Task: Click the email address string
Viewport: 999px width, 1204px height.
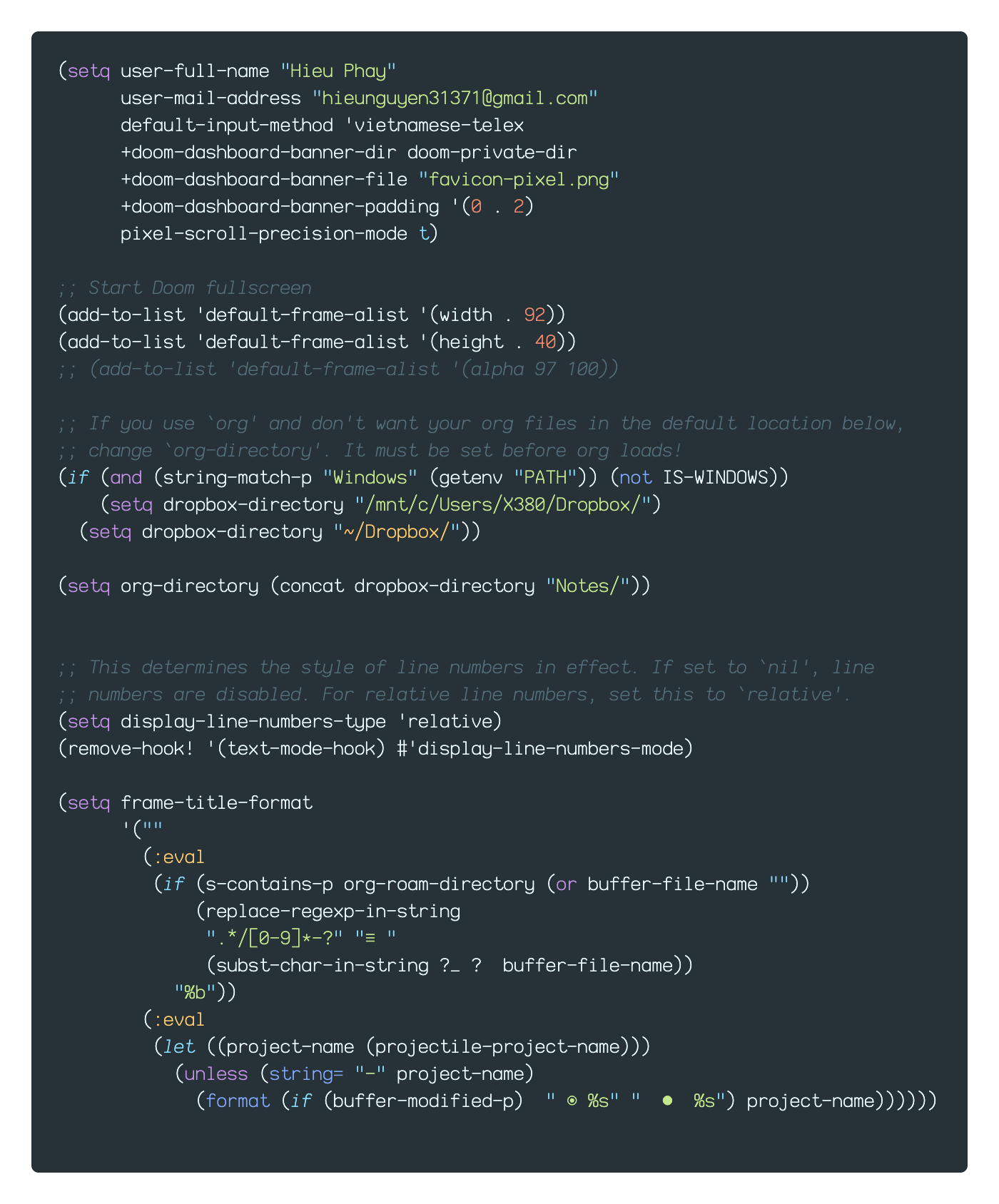Action: [x=455, y=98]
